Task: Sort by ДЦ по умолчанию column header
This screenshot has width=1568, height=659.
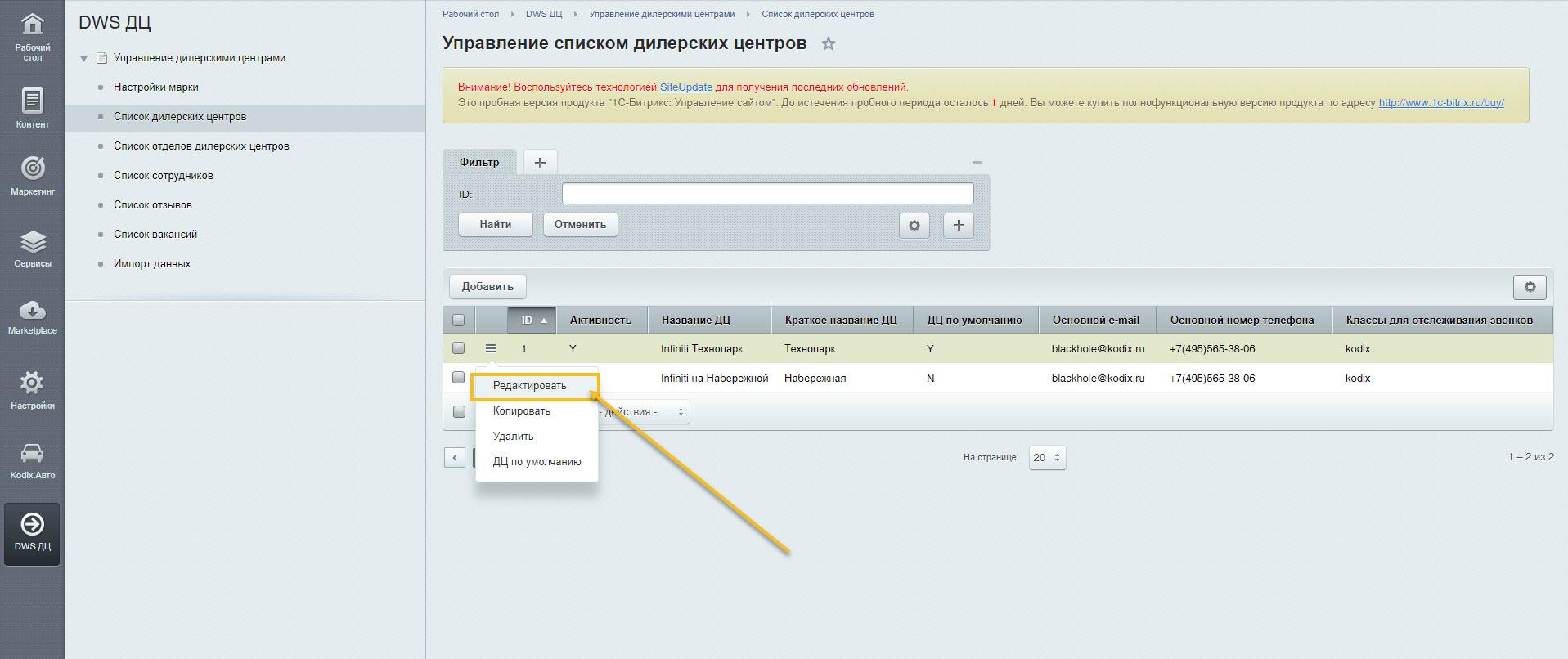Action: 975,321
